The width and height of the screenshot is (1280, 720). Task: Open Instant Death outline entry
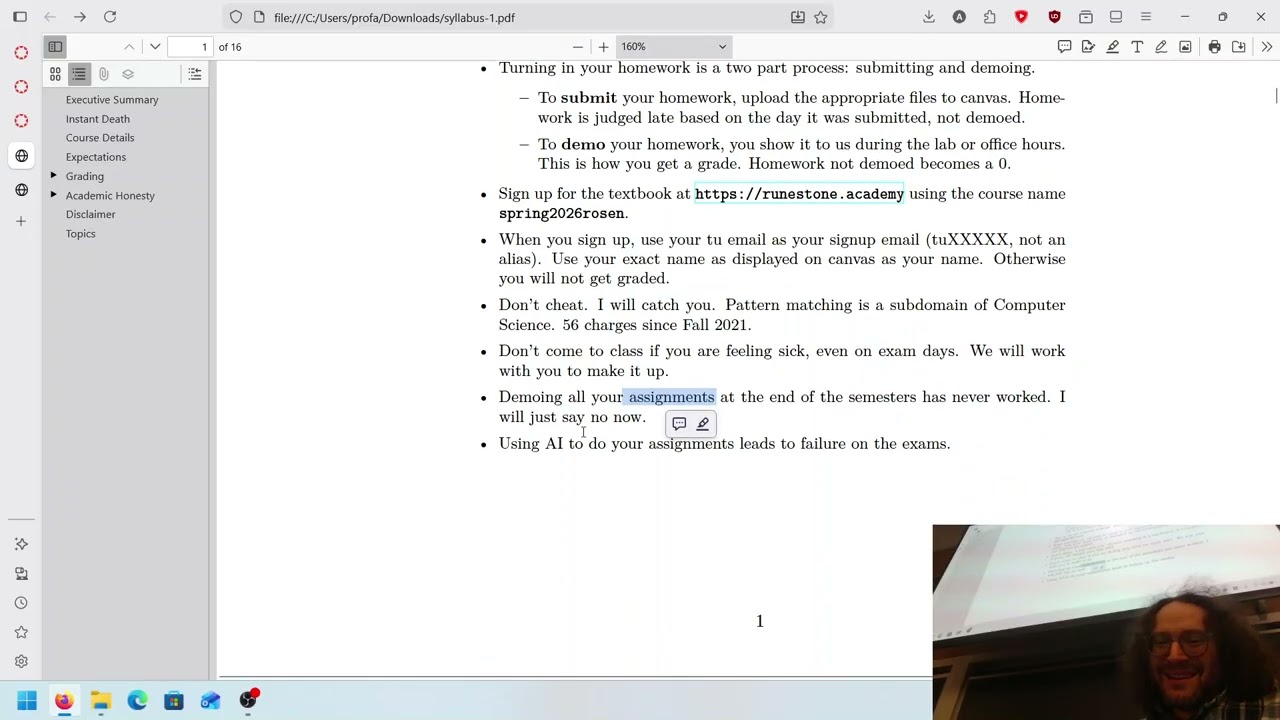coord(98,119)
